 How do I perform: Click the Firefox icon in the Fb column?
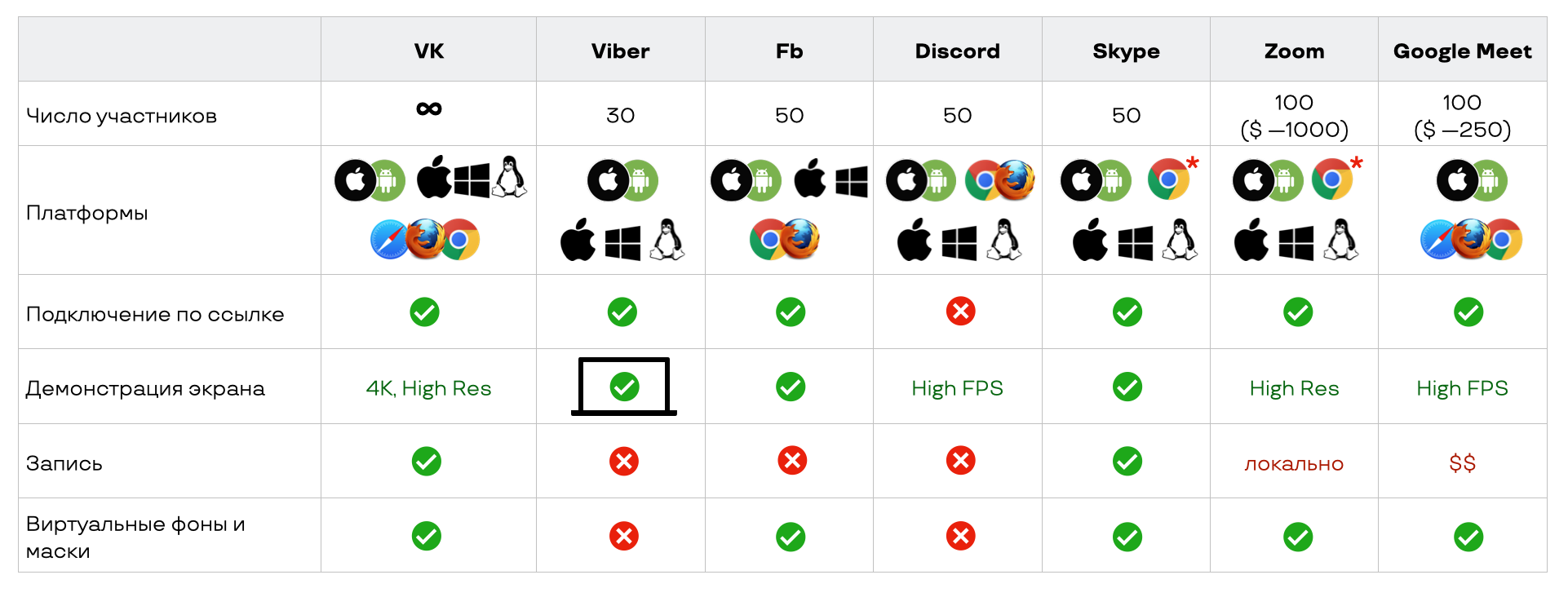click(x=802, y=239)
